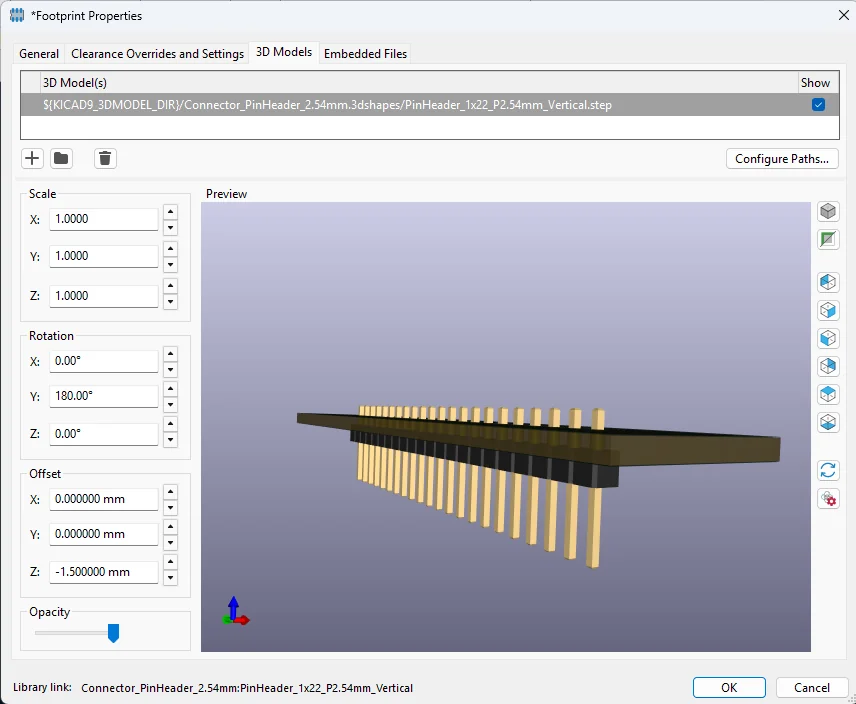
Task: Close the Footprint Properties window
Action: tap(843, 15)
